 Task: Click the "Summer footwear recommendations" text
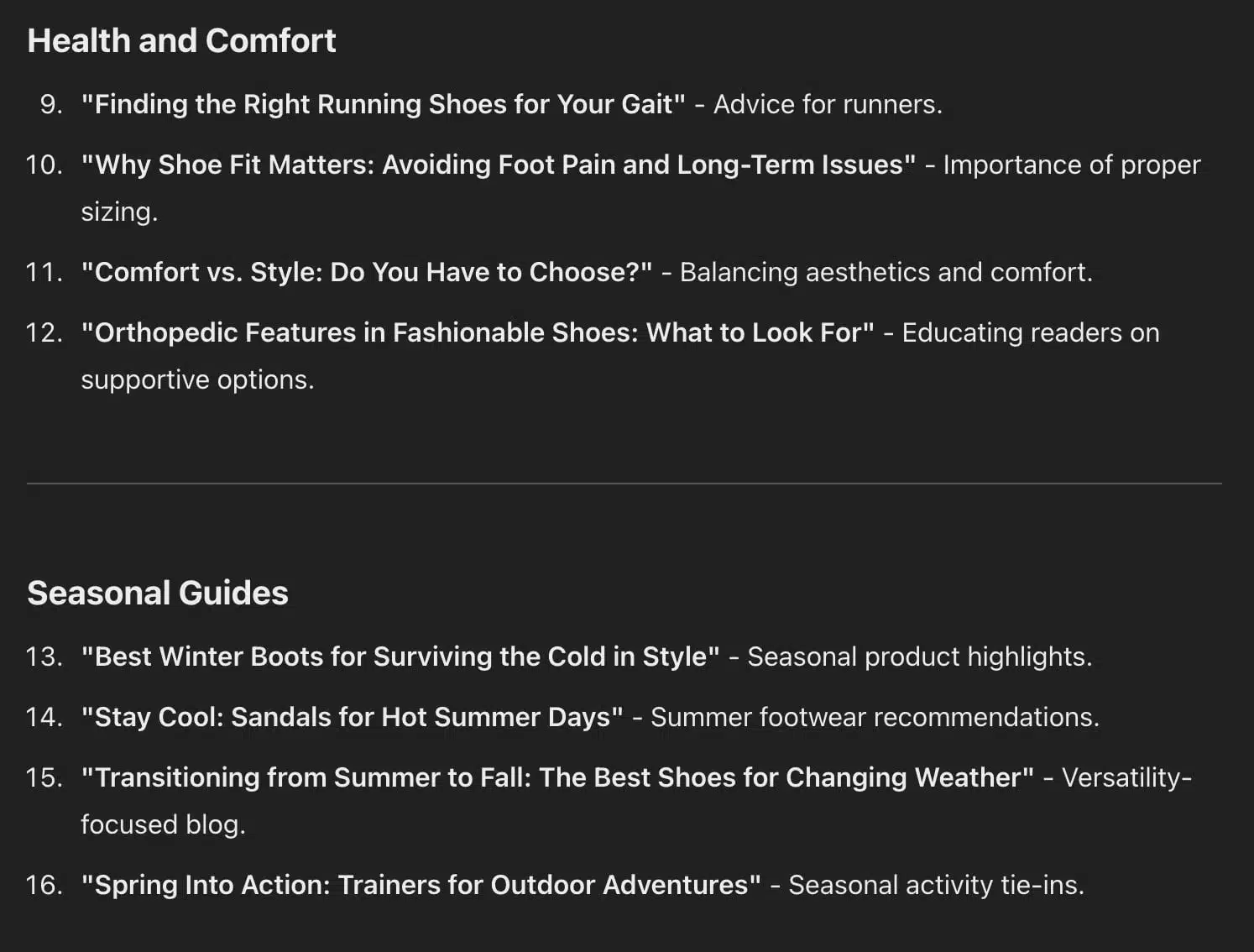pos(875,717)
